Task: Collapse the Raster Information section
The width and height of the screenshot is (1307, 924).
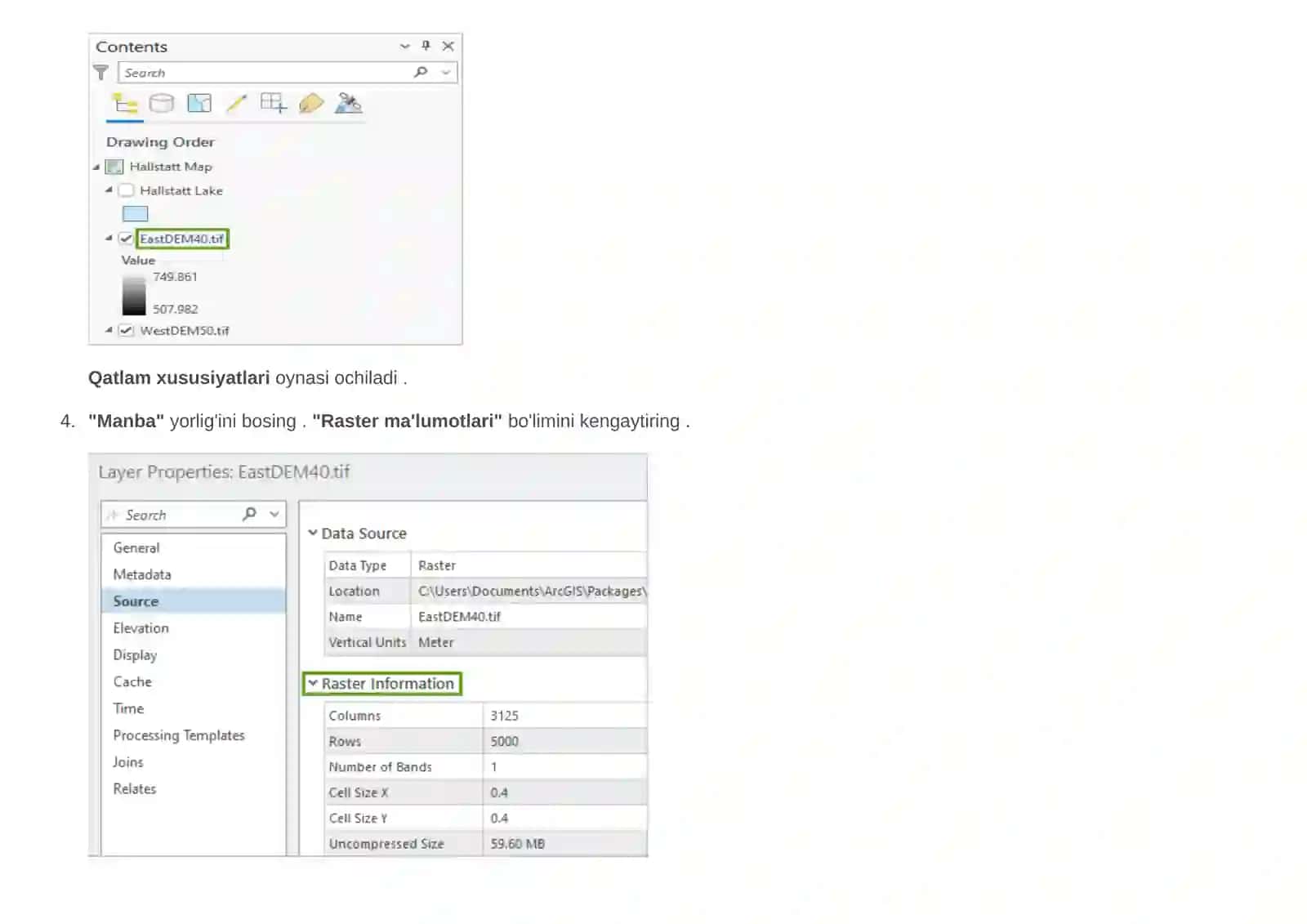Action: (312, 683)
